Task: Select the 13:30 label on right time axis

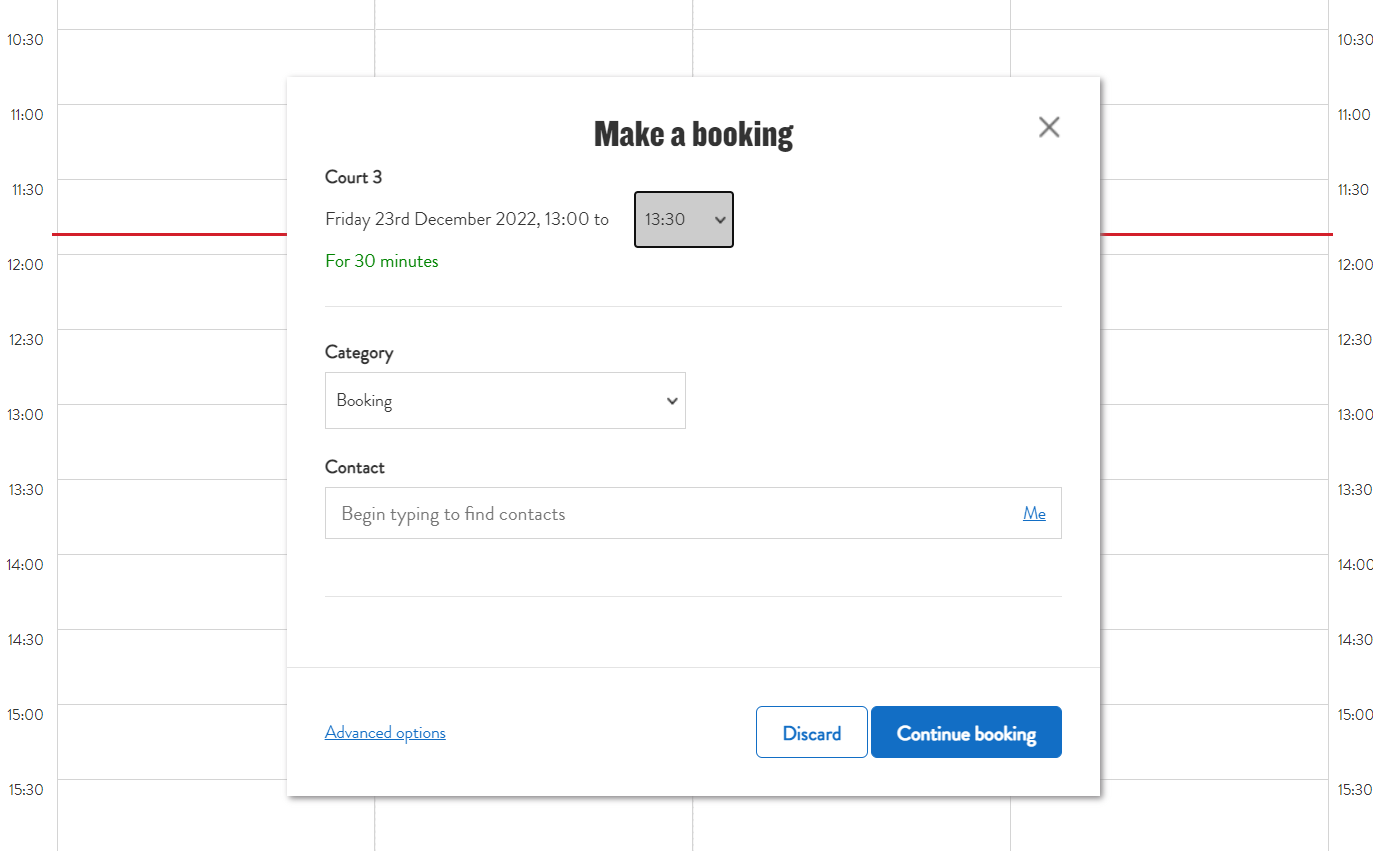Action: pyautogui.click(x=1355, y=489)
